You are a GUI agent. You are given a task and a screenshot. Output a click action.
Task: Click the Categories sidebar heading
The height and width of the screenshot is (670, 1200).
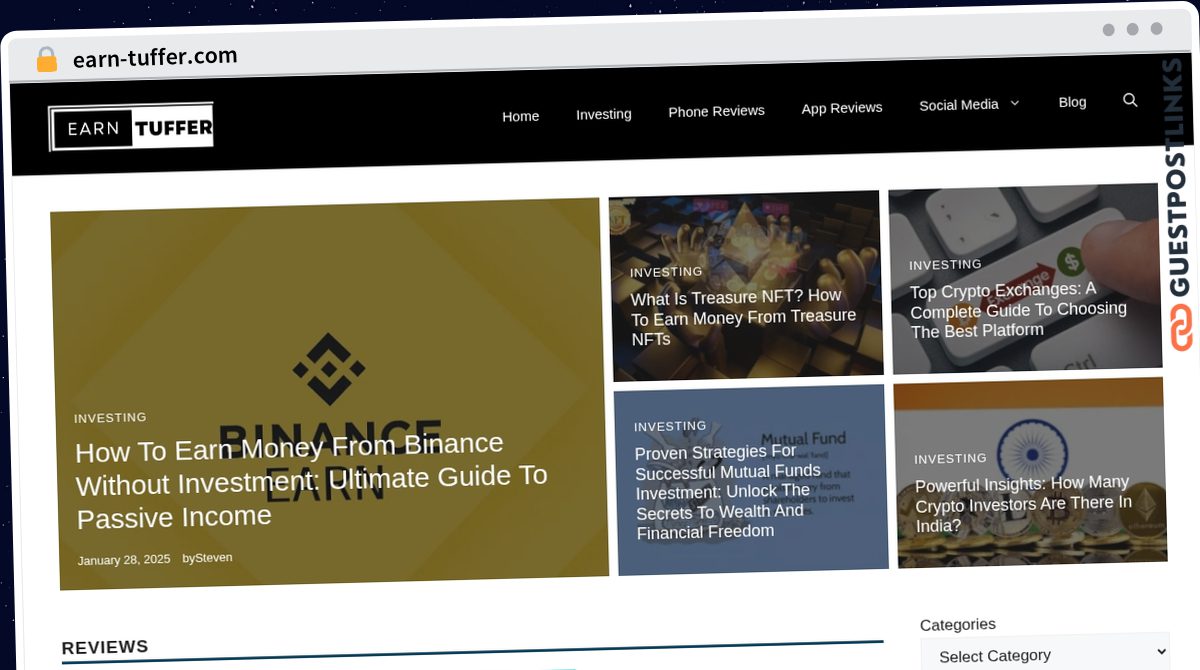(958, 625)
